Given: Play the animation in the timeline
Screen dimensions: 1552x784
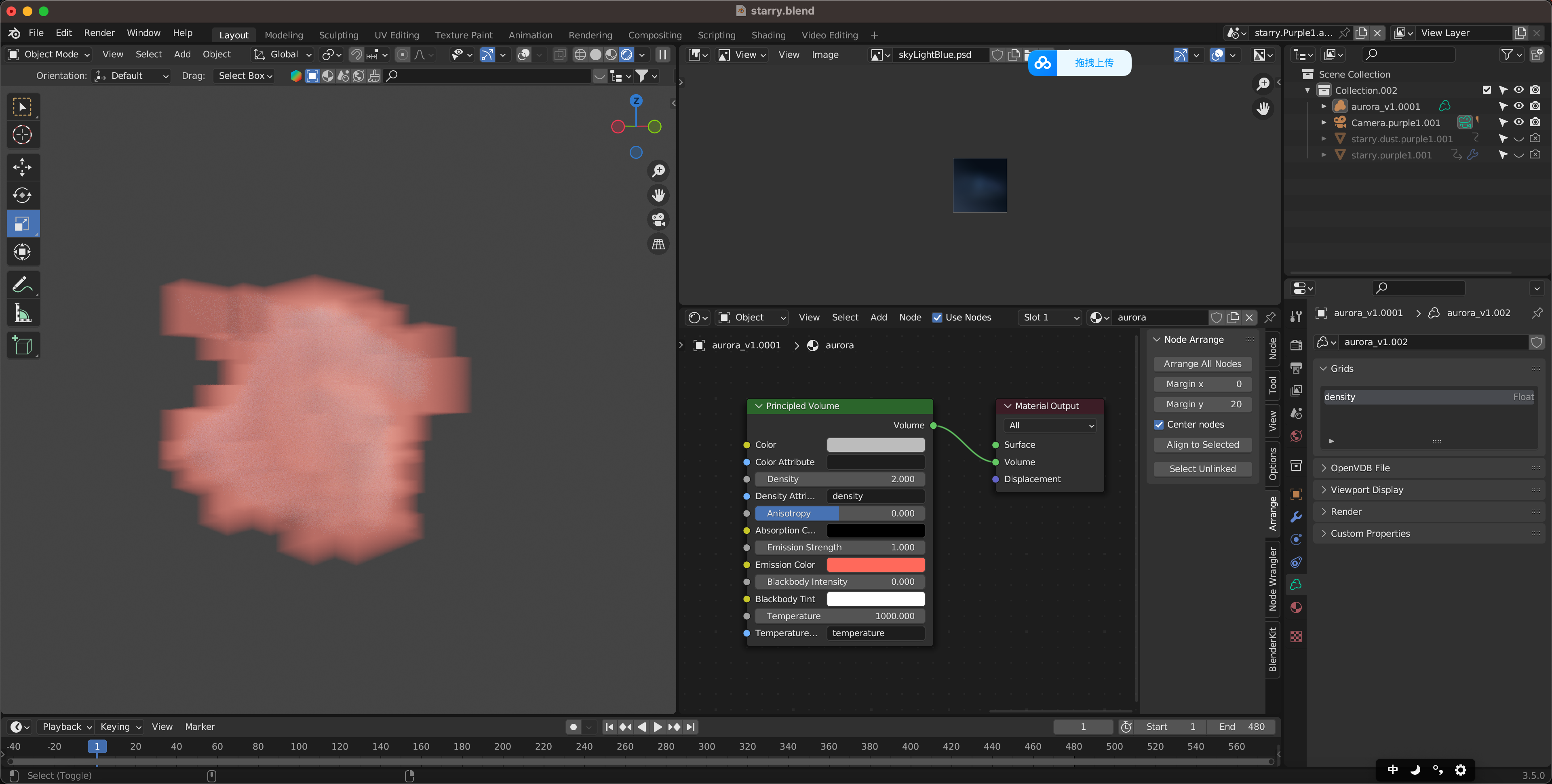Looking at the screenshot, I should coord(658,727).
